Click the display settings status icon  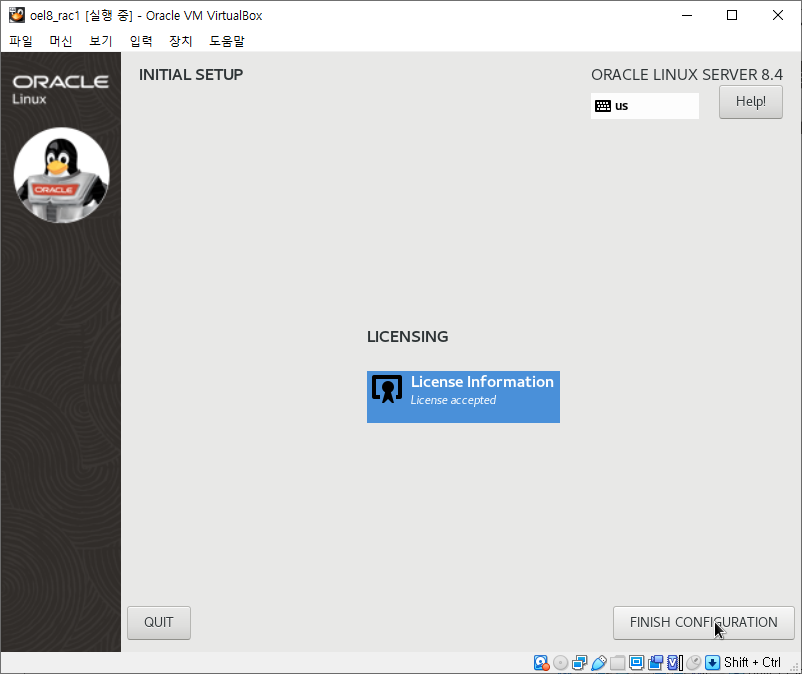pos(636,663)
